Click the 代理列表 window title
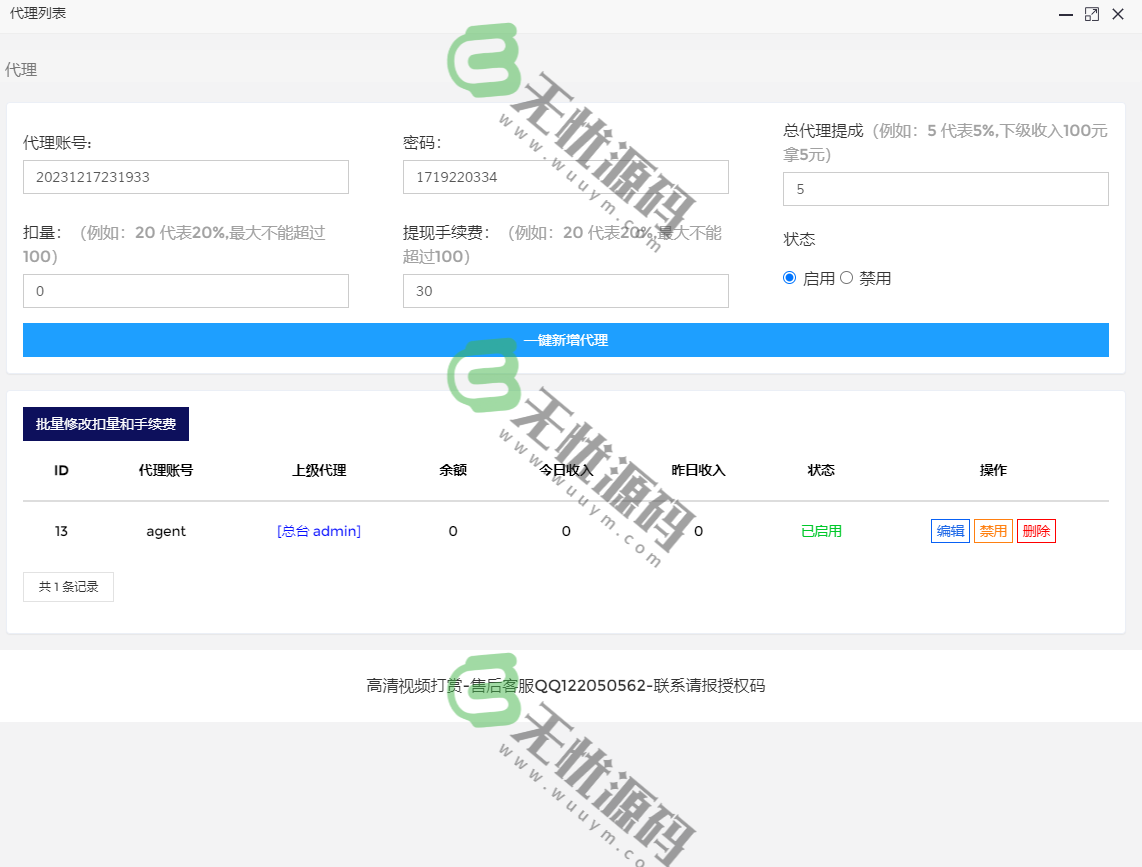The height and width of the screenshot is (867, 1142). tap(37, 14)
